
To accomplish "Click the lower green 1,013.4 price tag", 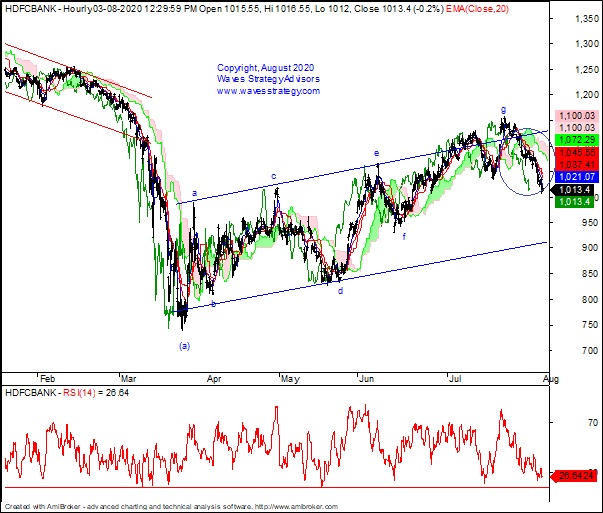I will pos(575,202).
